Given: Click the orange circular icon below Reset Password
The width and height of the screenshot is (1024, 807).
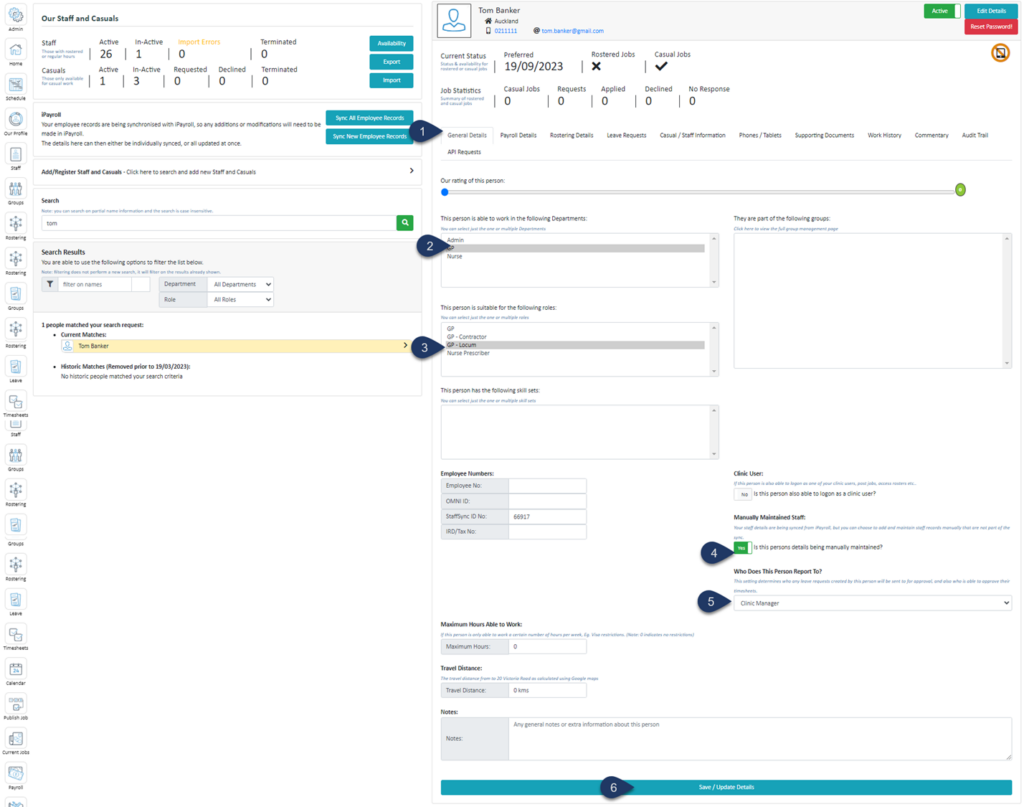Looking at the screenshot, I should click(x=1000, y=53).
